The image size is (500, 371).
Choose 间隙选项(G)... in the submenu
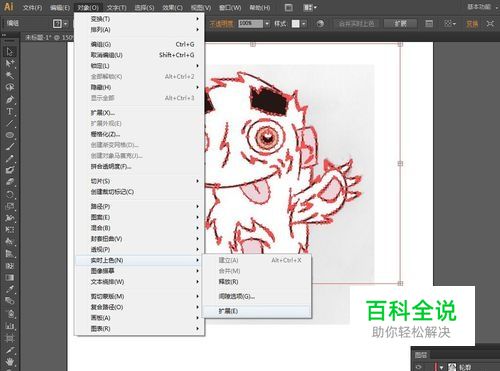(257, 296)
